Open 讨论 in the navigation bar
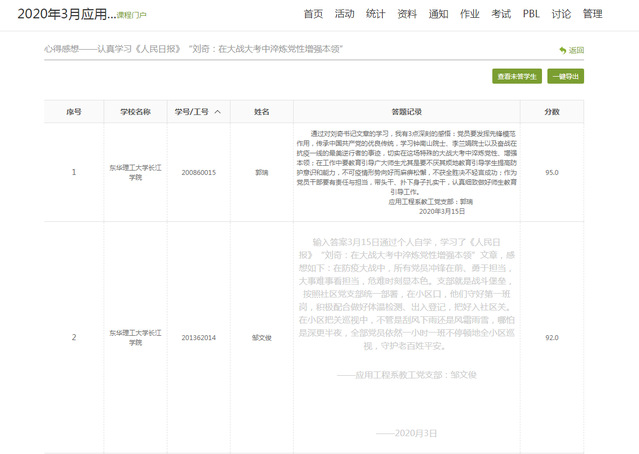Image resolution: width=639 pixels, height=454 pixels. (x=561, y=14)
